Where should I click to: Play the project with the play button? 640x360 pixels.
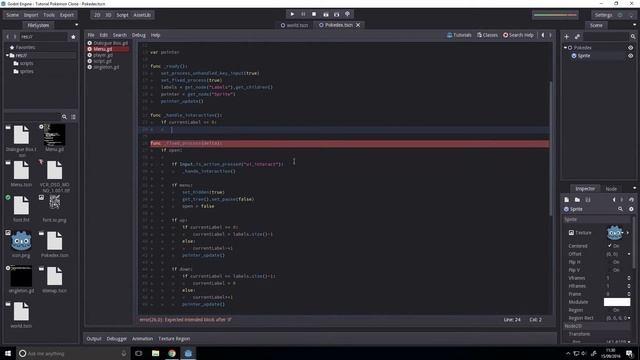click(292, 14)
